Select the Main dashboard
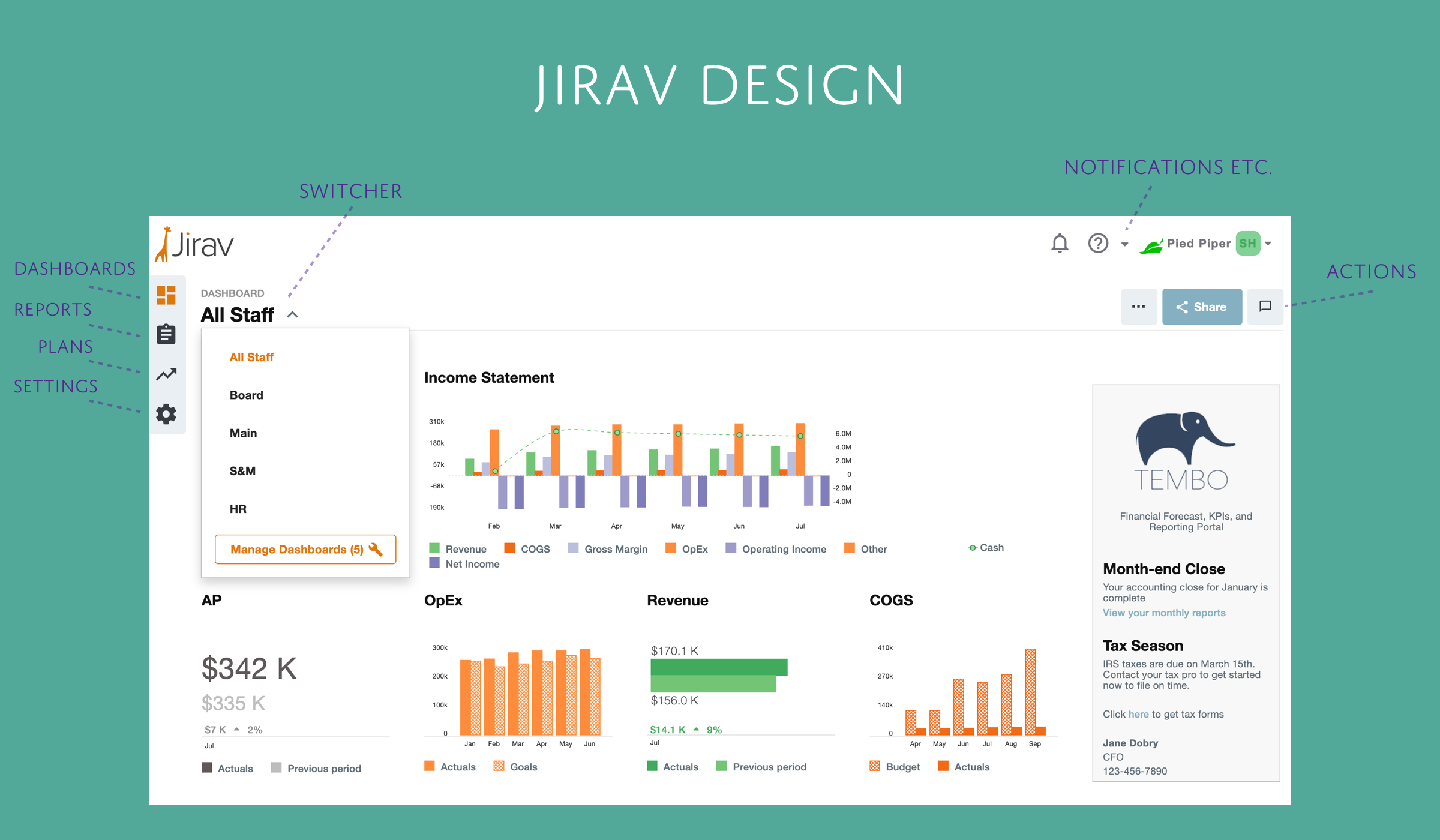This screenshot has height=840, width=1440. point(243,433)
